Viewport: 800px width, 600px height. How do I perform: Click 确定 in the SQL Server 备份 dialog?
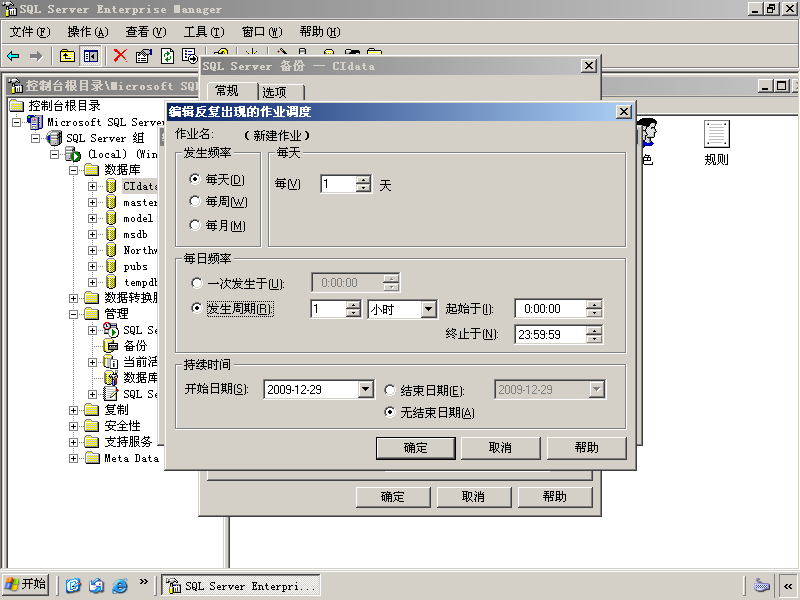click(x=393, y=497)
